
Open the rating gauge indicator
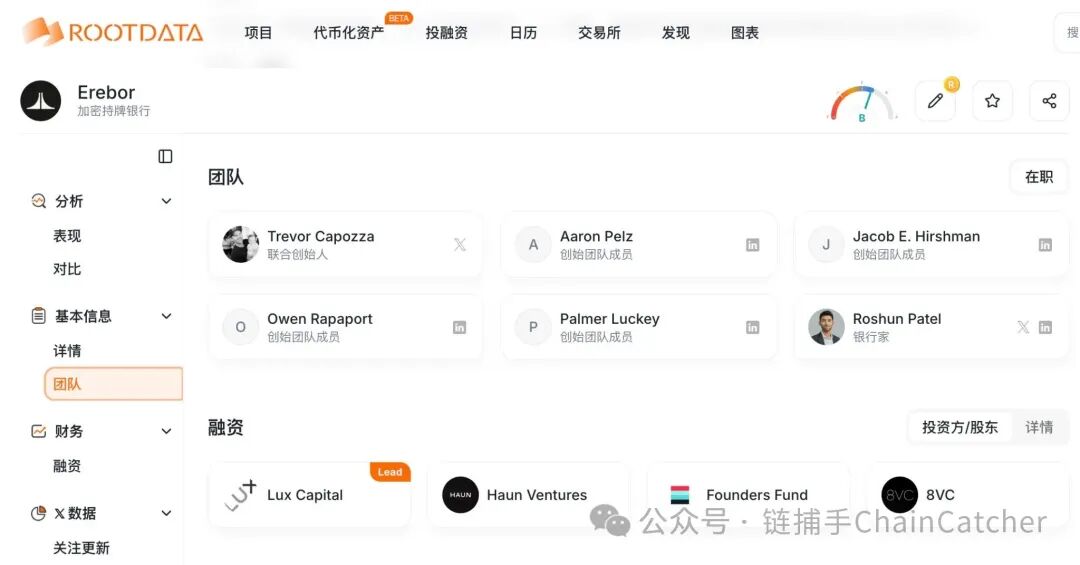click(862, 103)
